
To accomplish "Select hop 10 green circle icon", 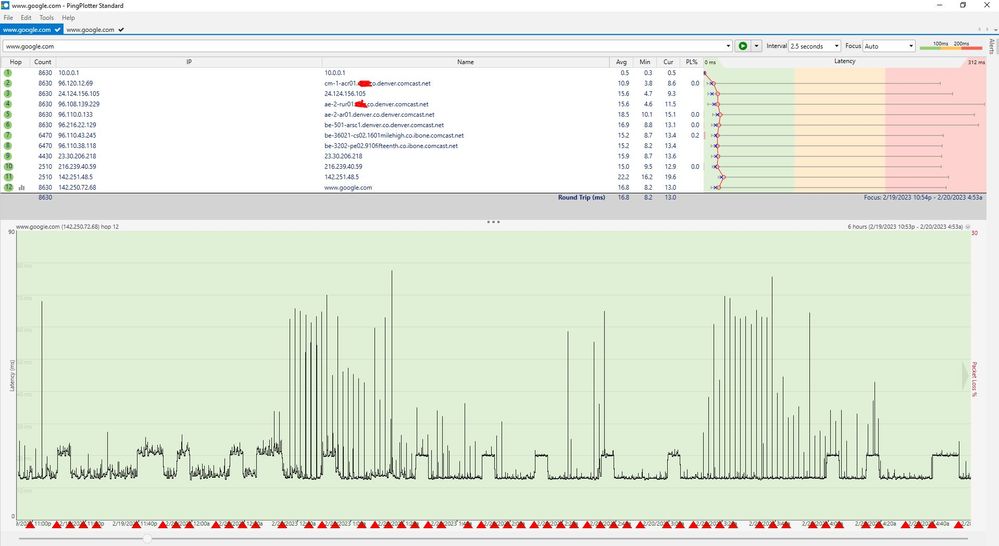I will click(x=8, y=166).
